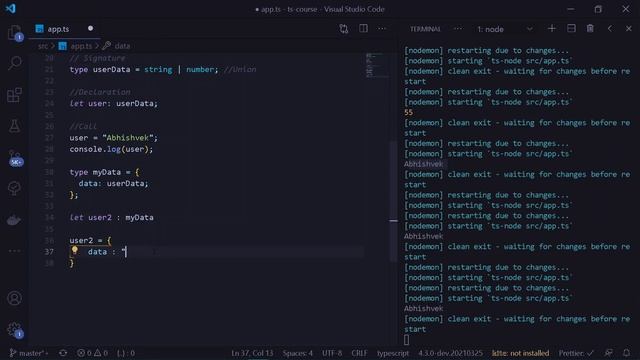Click 'latte: not installed' status item
The image size is (640, 360).
click(520, 353)
